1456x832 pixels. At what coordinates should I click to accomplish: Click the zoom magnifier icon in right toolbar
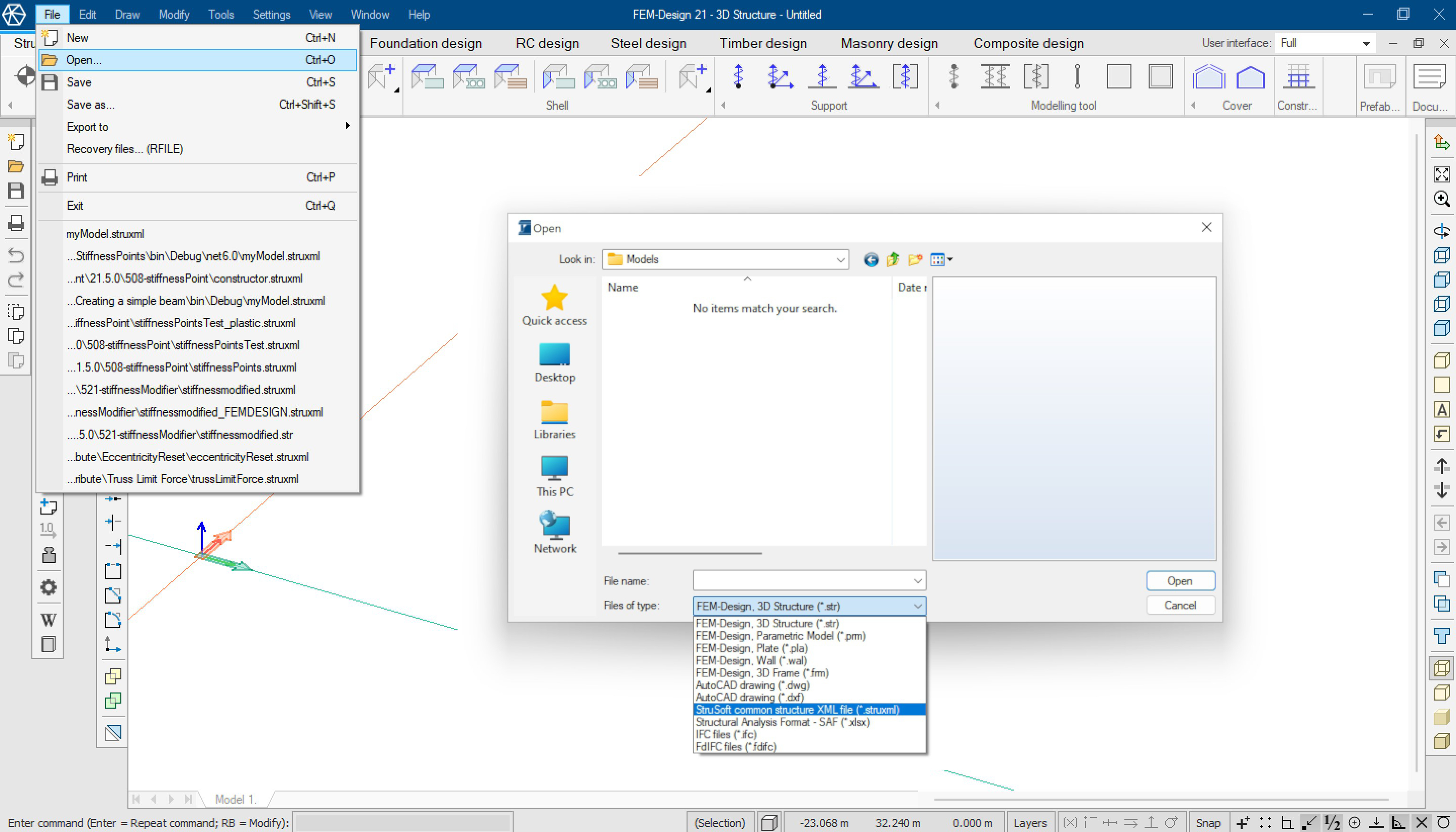click(1441, 199)
